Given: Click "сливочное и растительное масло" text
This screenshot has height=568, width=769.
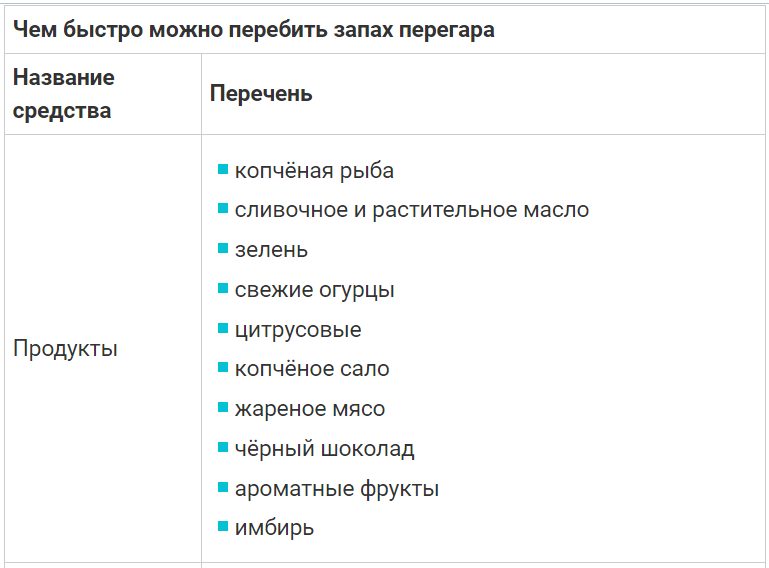Looking at the screenshot, I should 411,210.
